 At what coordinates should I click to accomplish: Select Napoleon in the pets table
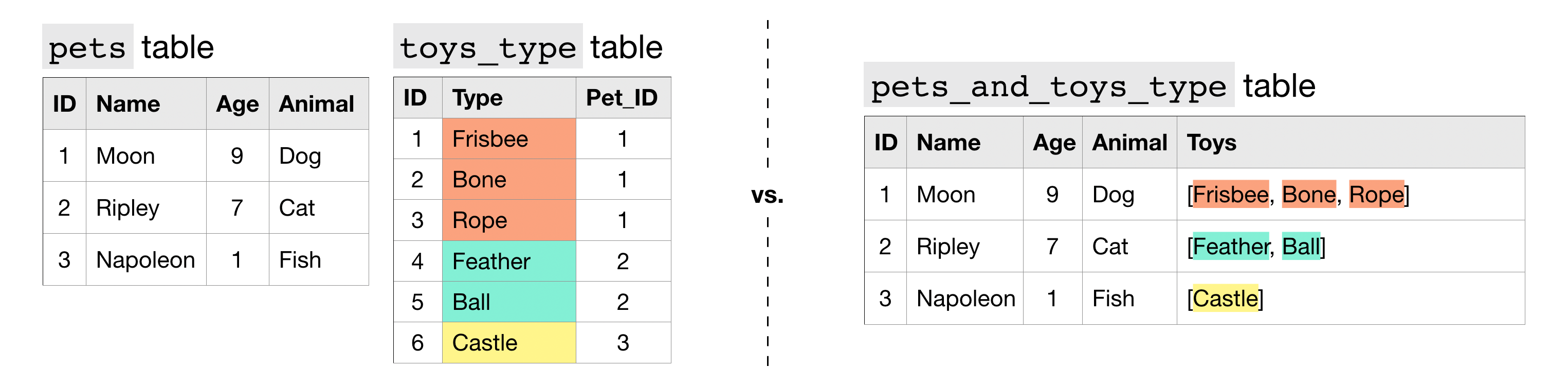click(145, 259)
